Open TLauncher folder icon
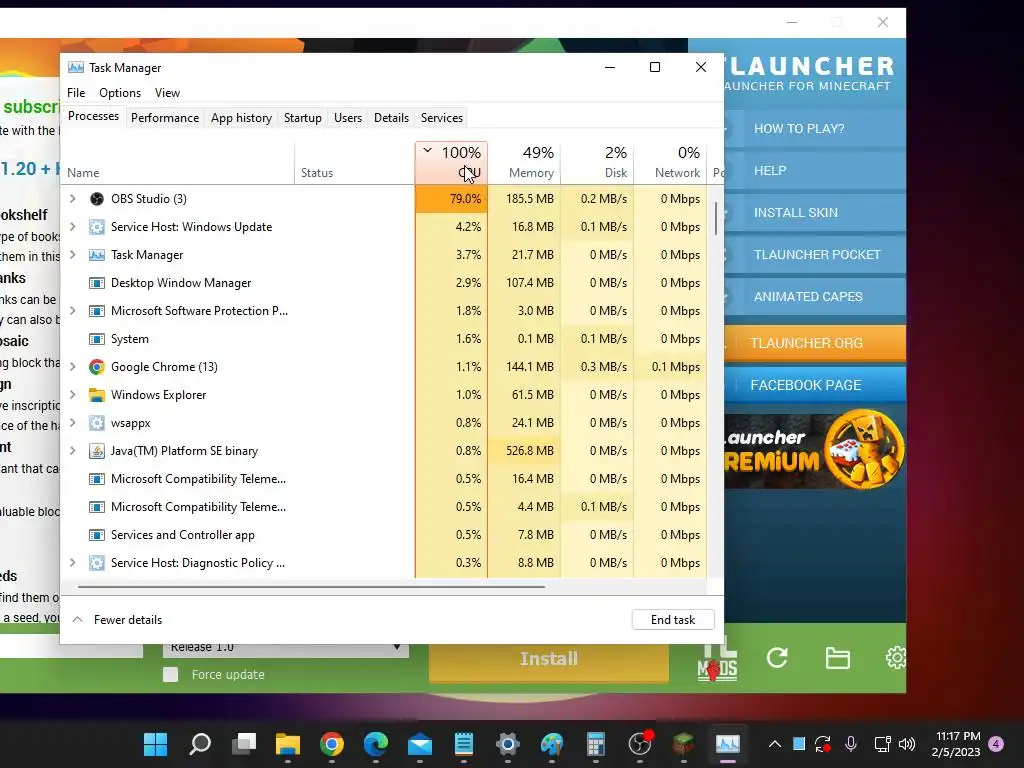 coord(837,658)
